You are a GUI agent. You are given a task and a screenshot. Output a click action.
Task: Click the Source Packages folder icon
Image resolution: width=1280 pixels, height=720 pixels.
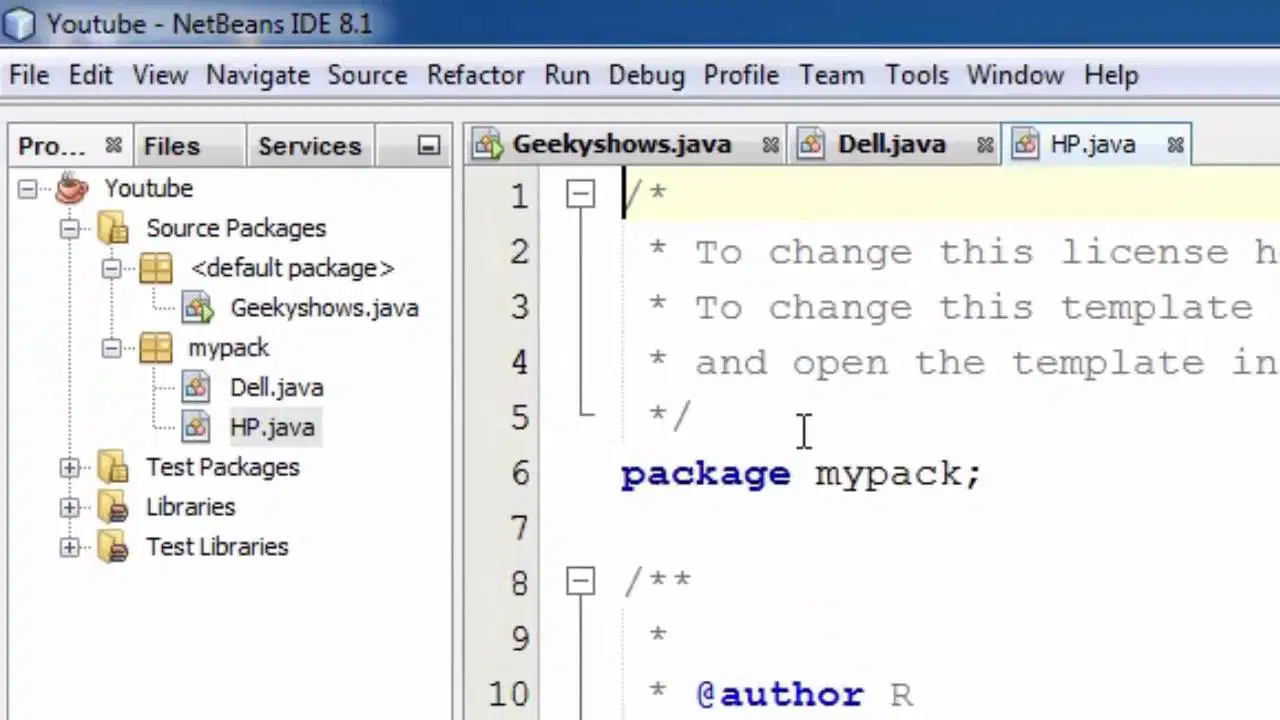[x=113, y=228]
